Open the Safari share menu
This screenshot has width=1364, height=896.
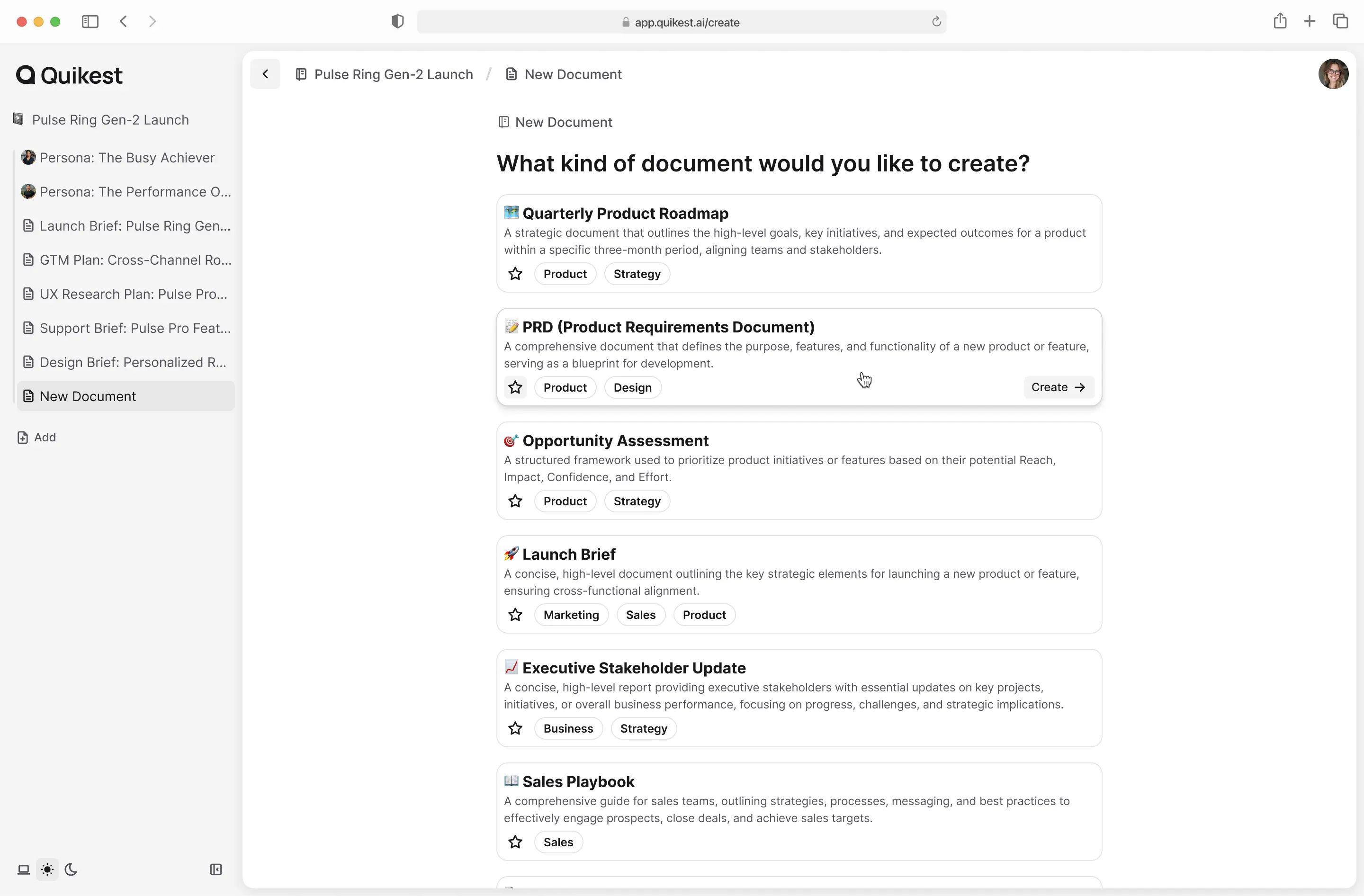(x=1280, y=21)
